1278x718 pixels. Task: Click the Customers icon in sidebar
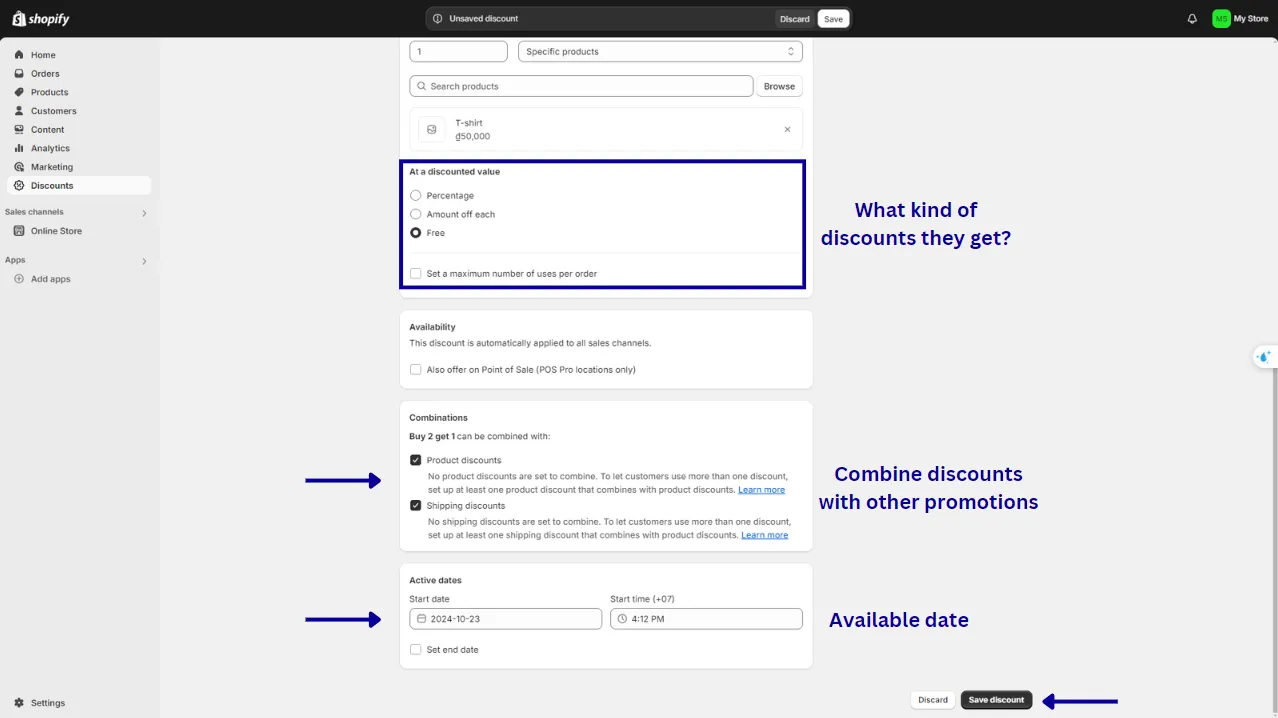[x=19, y=111]
